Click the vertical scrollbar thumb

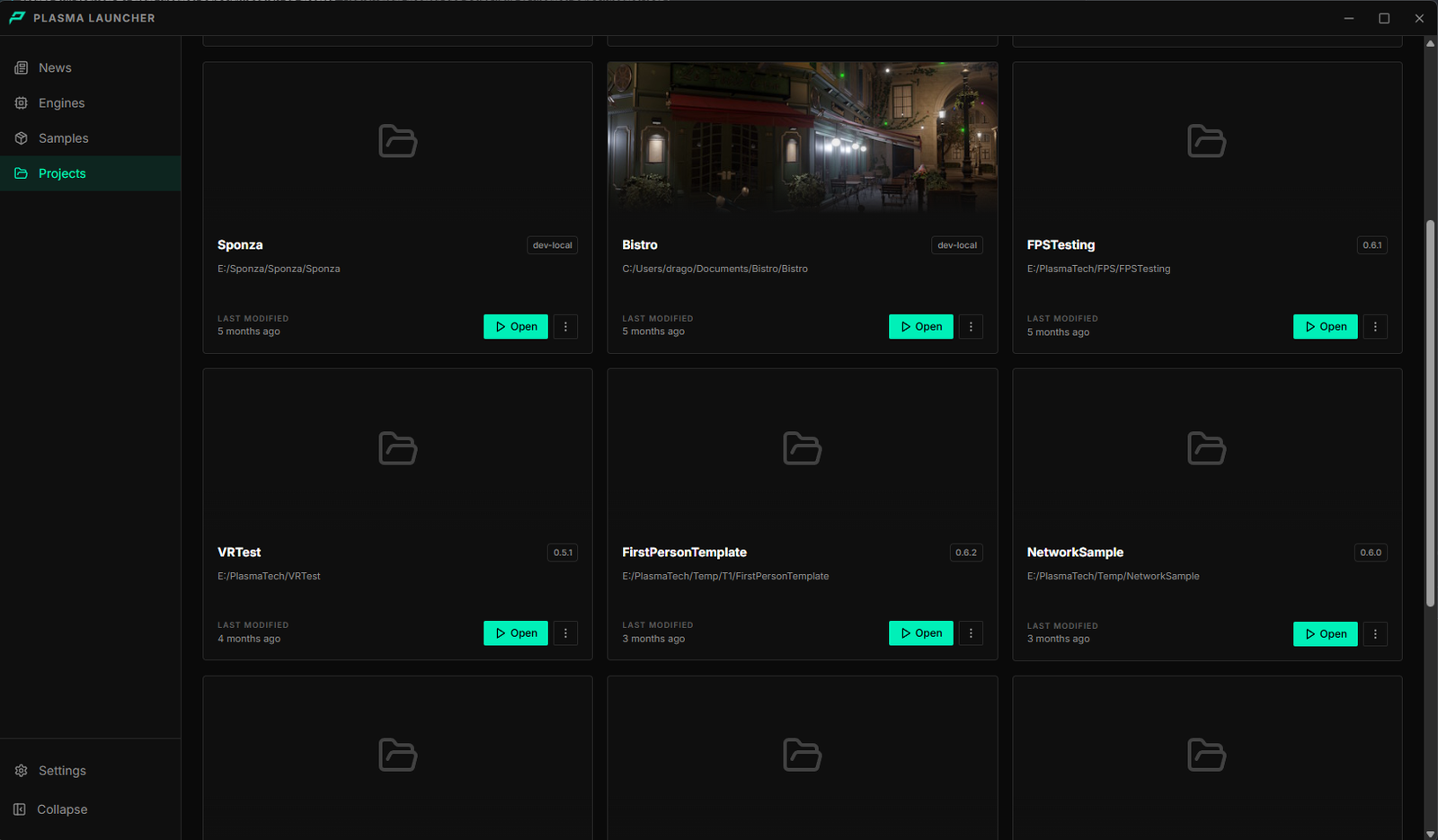click(1430, 413)
